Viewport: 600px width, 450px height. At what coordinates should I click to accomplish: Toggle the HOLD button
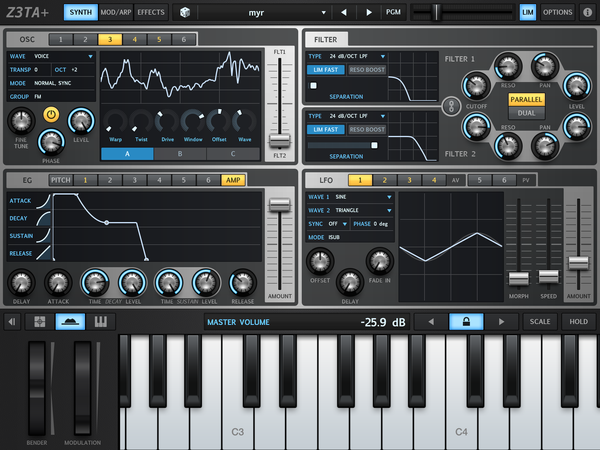click(x=578, y=322)
